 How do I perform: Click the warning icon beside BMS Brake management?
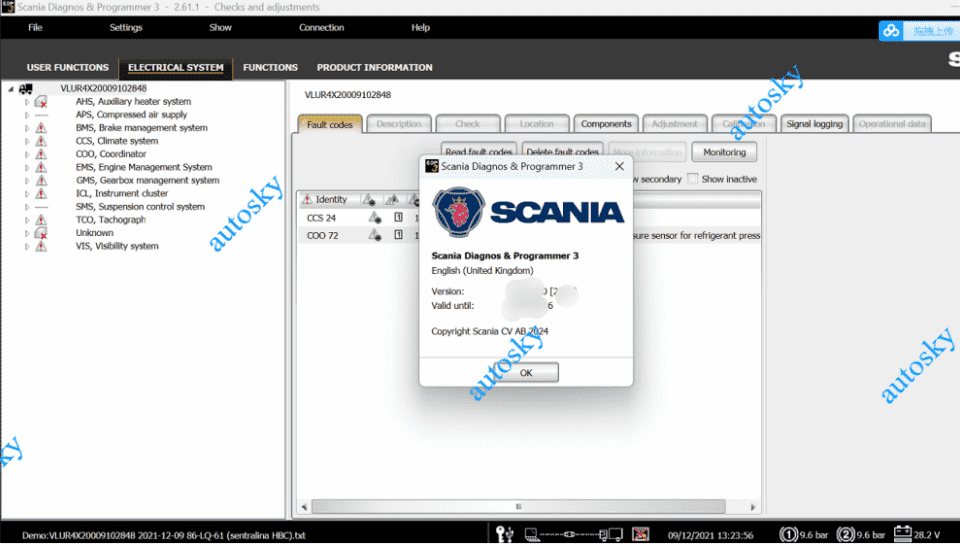41,128
